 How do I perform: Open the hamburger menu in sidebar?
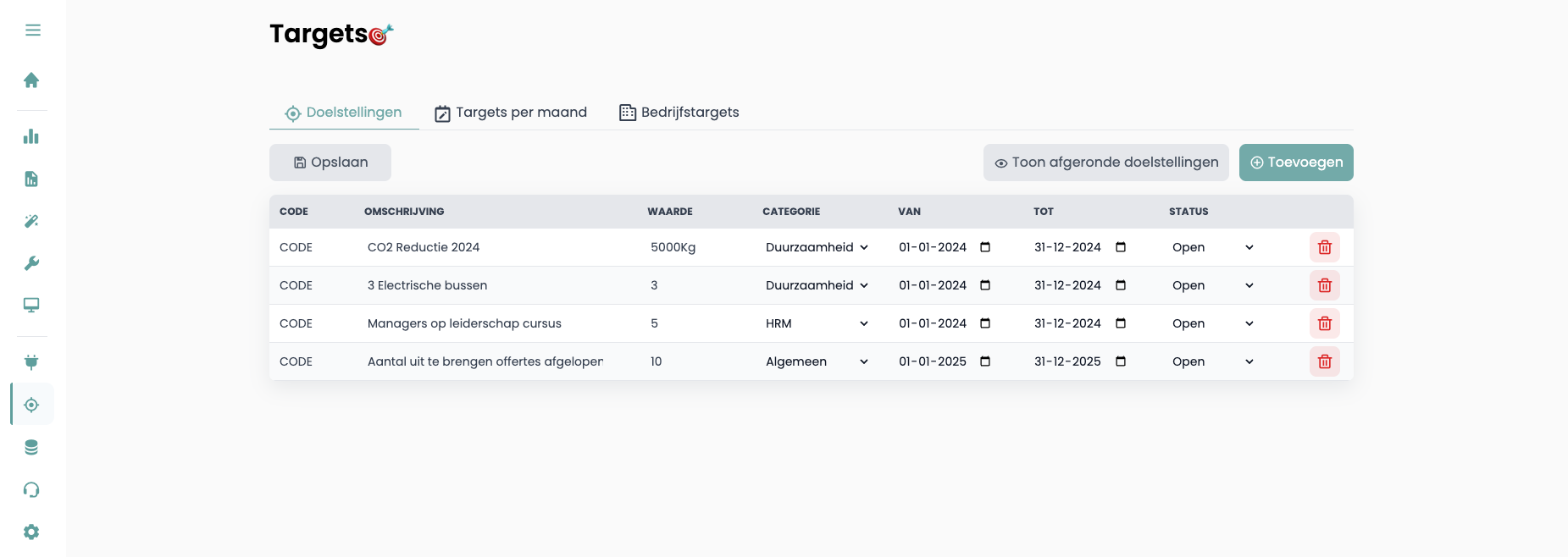32,30
